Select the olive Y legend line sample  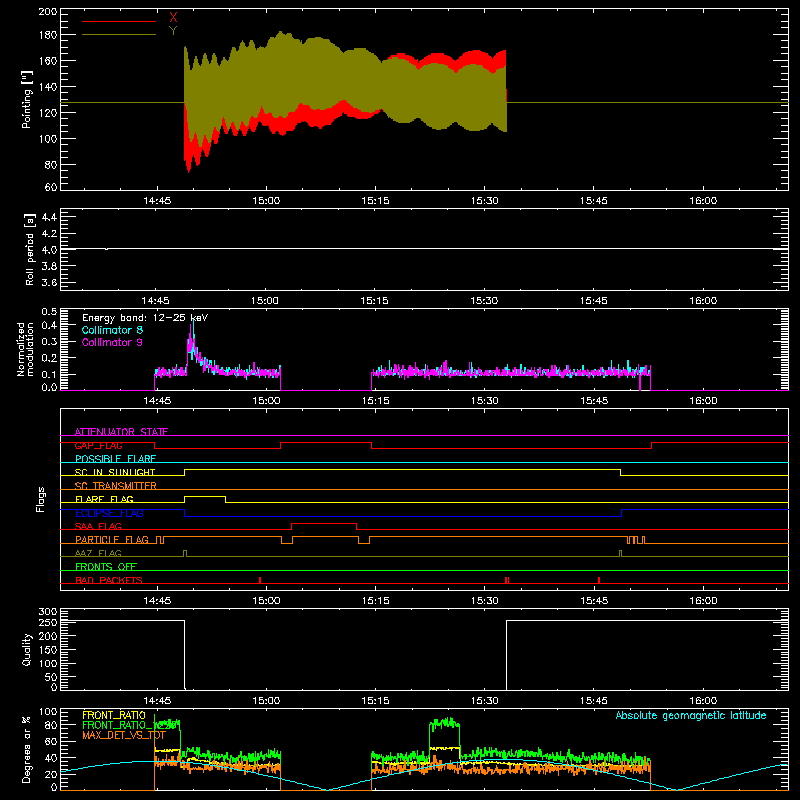point(119,34)
